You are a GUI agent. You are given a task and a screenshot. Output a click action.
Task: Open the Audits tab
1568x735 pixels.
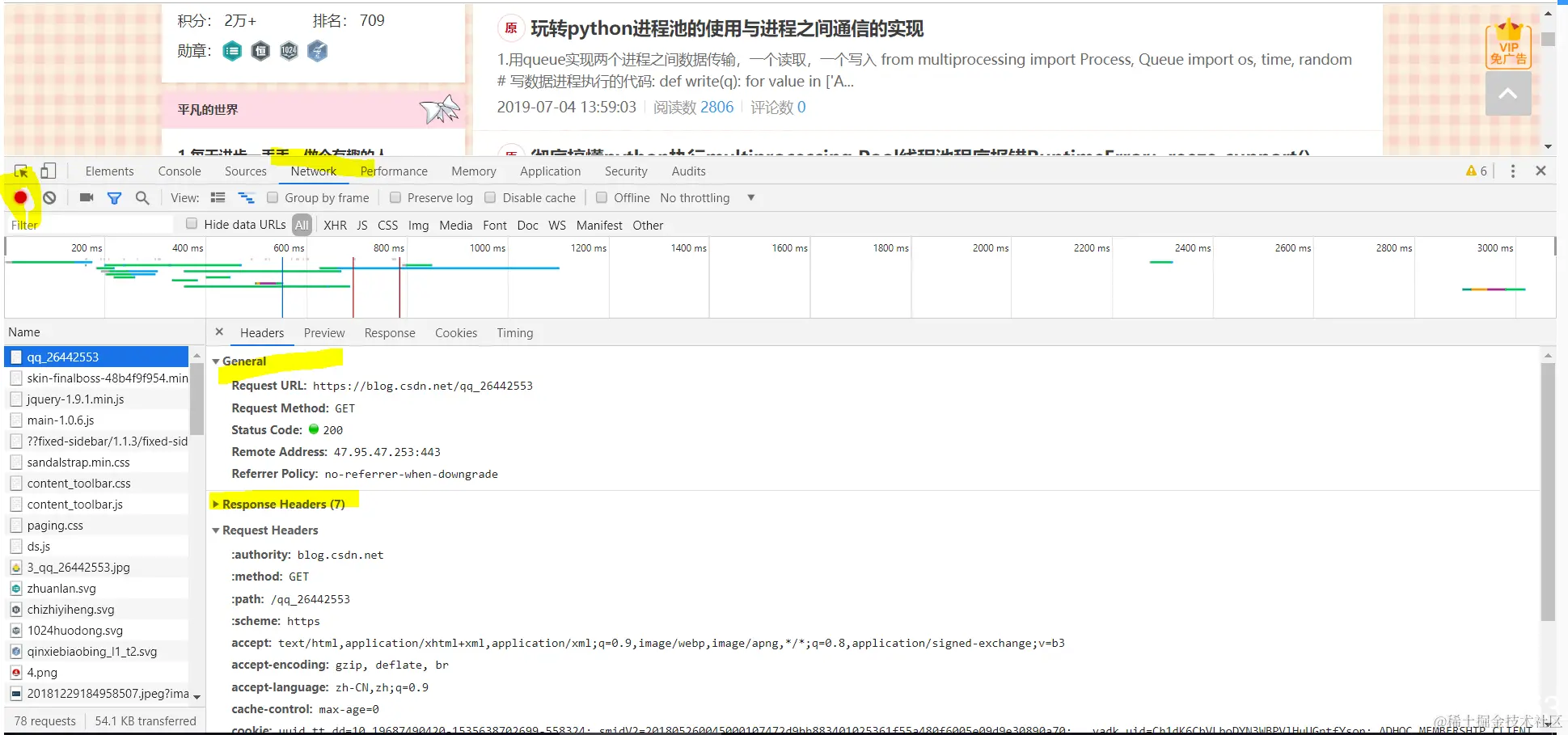(688, 171)
